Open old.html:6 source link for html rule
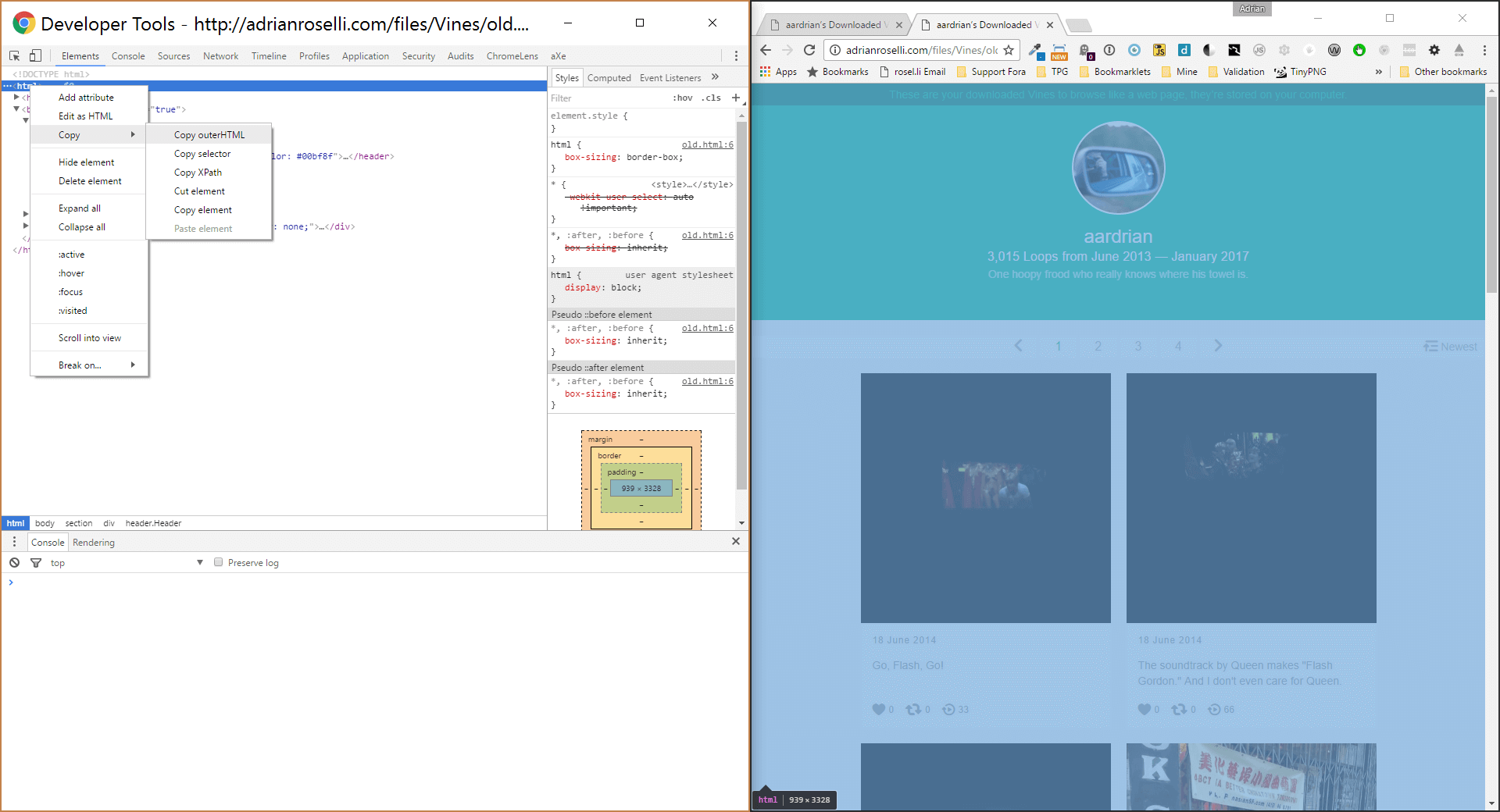 coord(707,144)
